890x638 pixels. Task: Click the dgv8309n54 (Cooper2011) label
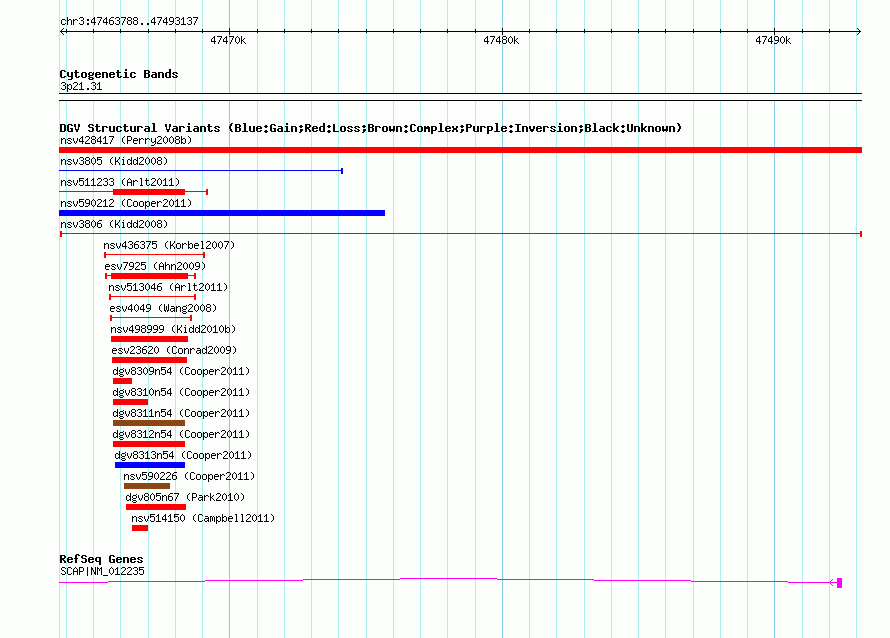[181, 371]
